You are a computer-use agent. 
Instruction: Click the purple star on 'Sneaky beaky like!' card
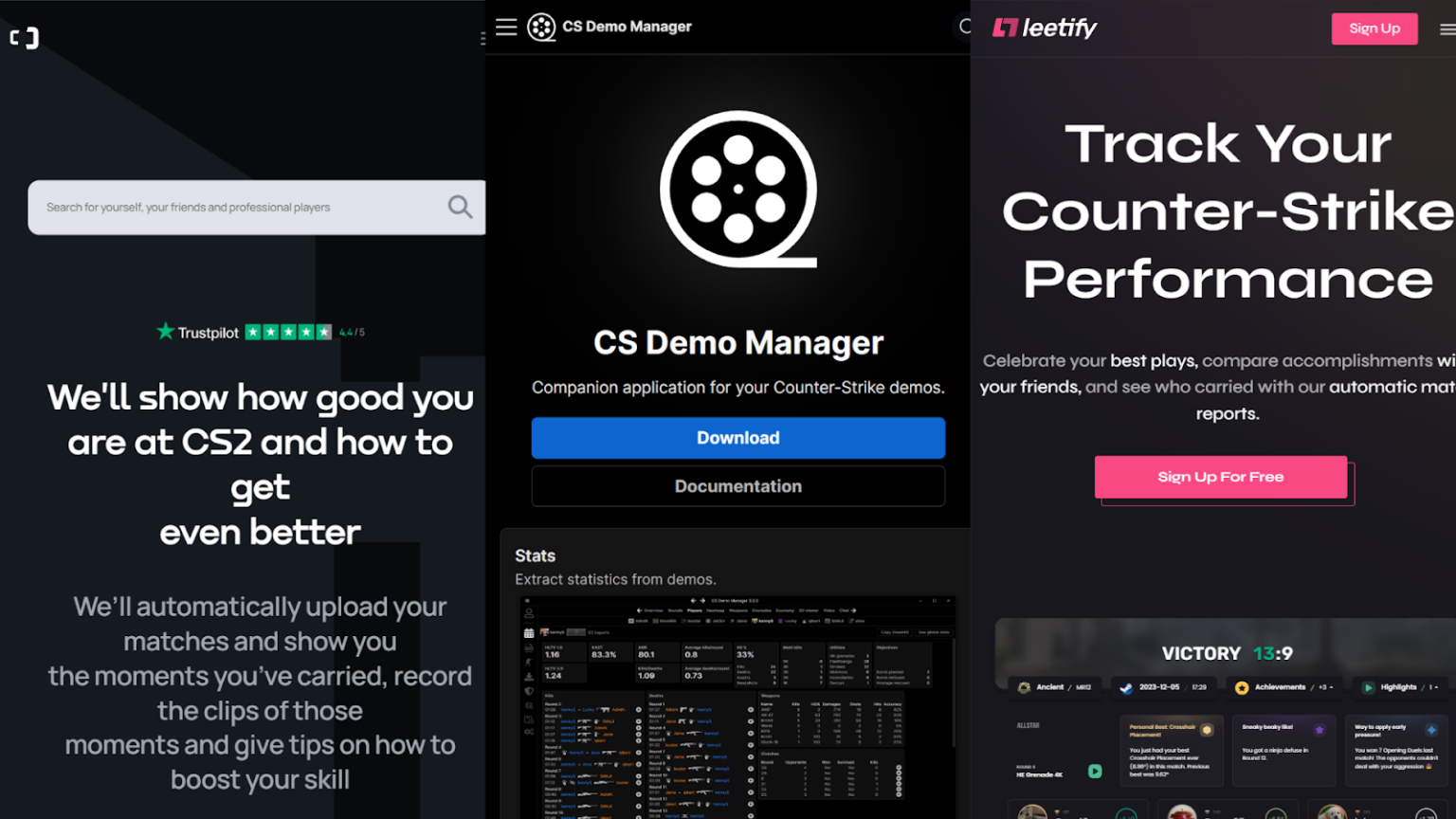pyautogui.click(x=1319, y=730)
